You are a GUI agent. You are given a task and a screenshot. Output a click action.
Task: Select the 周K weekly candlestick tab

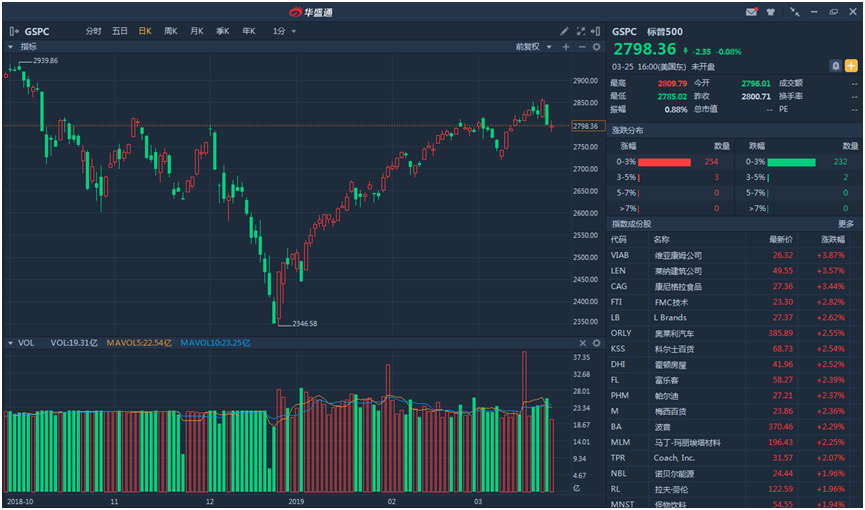pyautogui.click(x=170, y=31)
